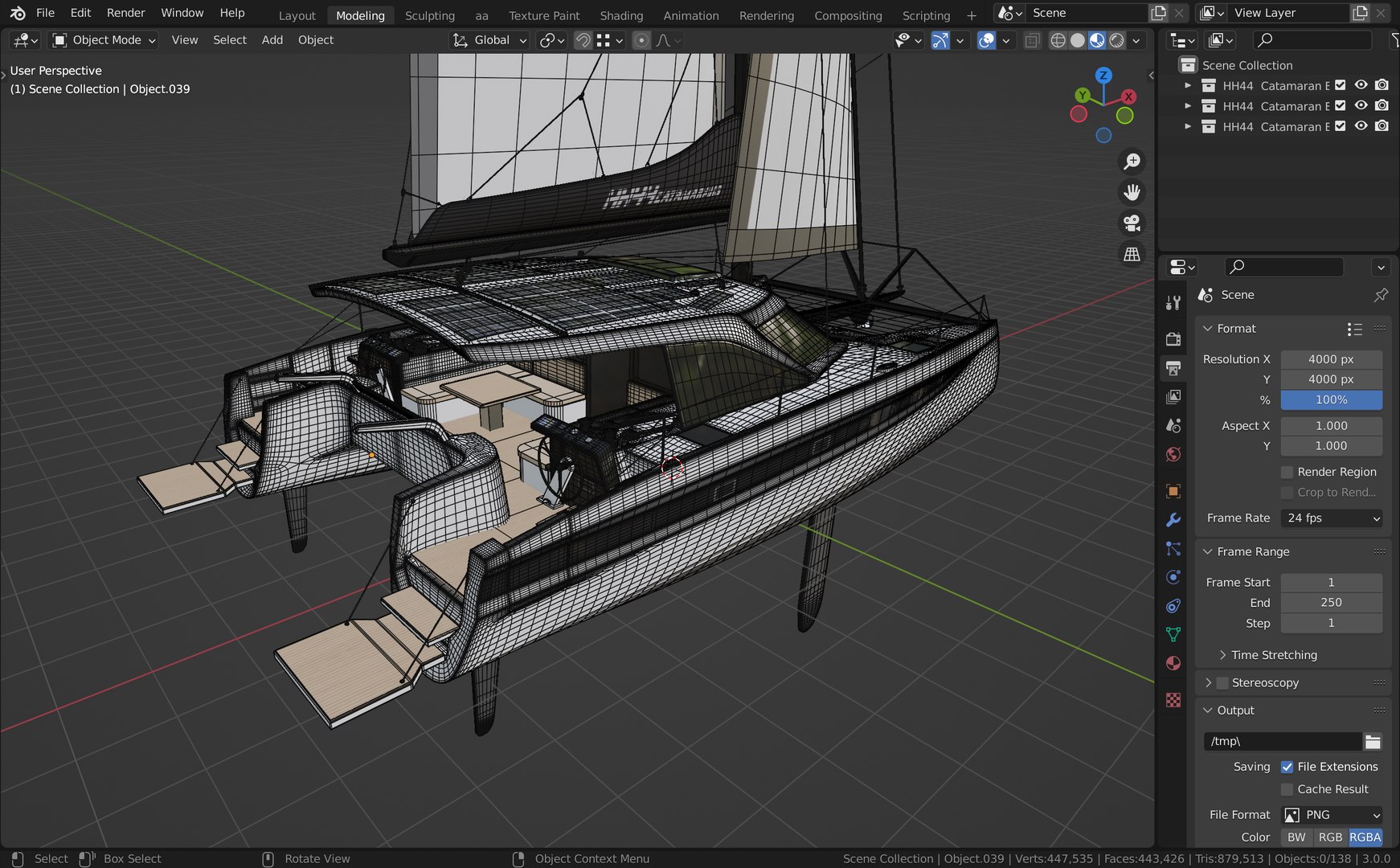Toggle viewport overlays button
Image resolution: width=1400 pixels, height=868 pixels.
click(986, 40)
